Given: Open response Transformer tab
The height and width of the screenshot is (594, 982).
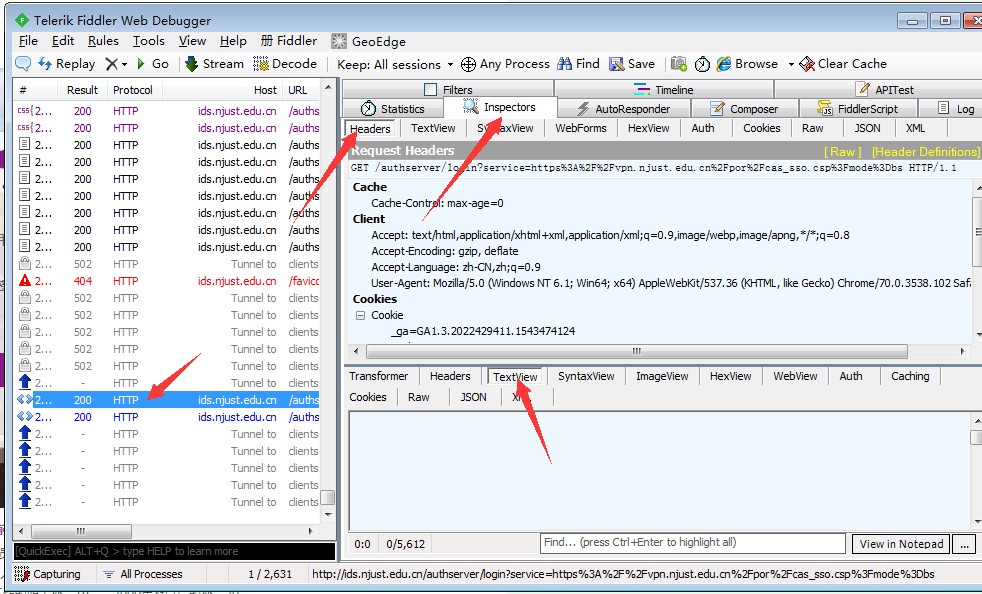Looking at the screenshot, I should tap(378, 376).
